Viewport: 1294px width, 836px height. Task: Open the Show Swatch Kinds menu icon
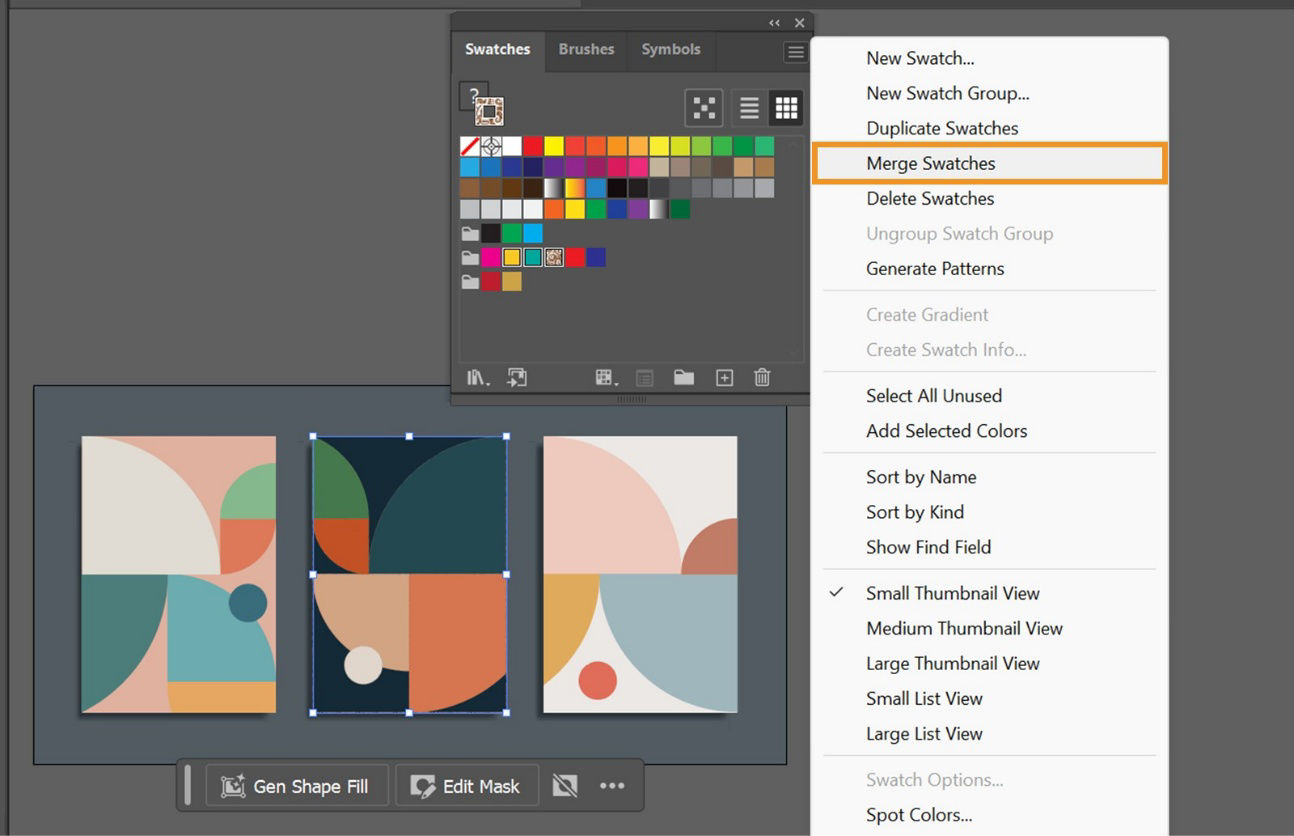pyautogui.click(x=604, y=378)
